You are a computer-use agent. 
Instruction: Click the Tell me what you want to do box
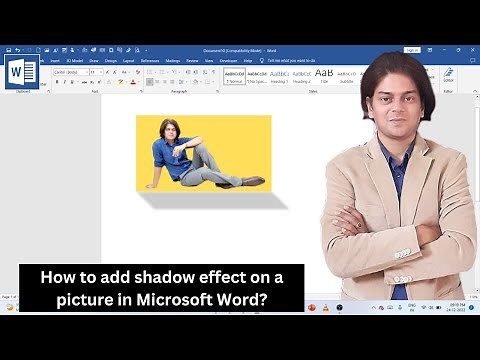tap(287, 61)
